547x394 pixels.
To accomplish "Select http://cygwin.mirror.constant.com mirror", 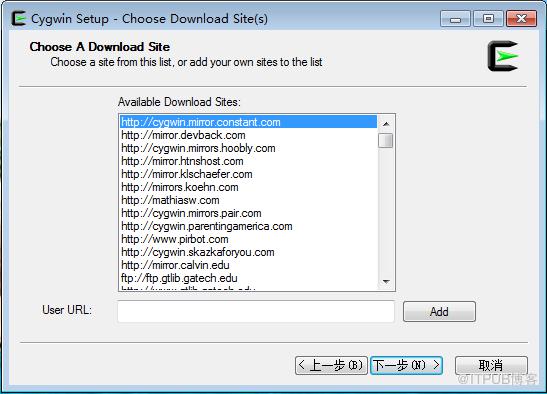I will (x=248, y=122).
